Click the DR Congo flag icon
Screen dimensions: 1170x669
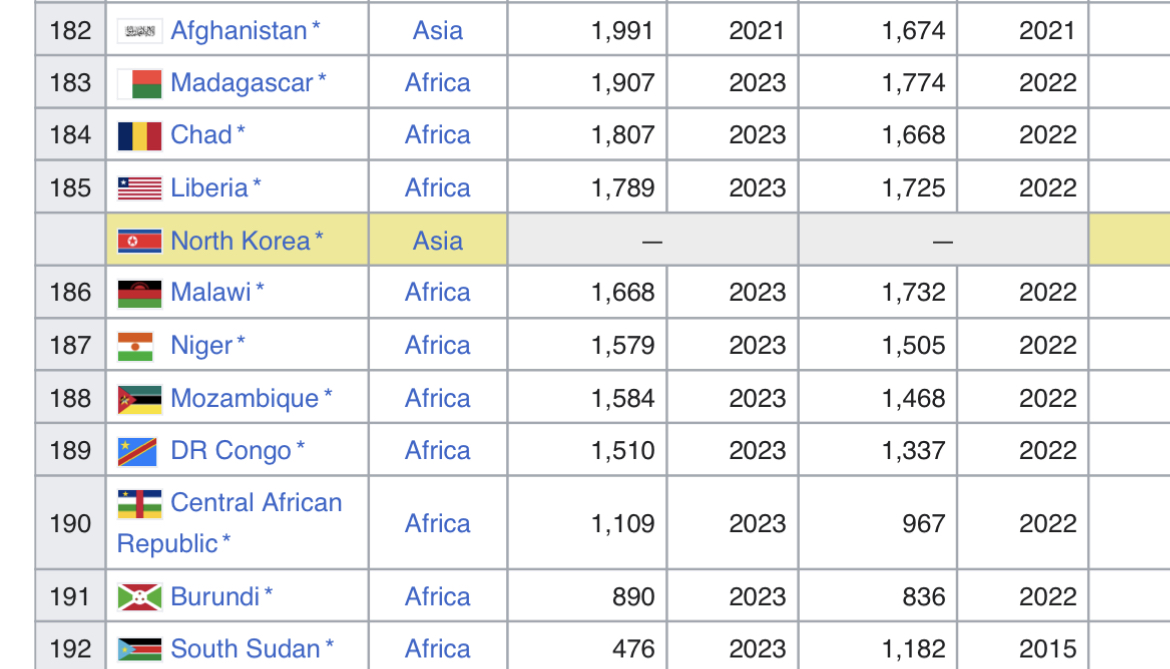pyautogui.click(x=137, y=451)
